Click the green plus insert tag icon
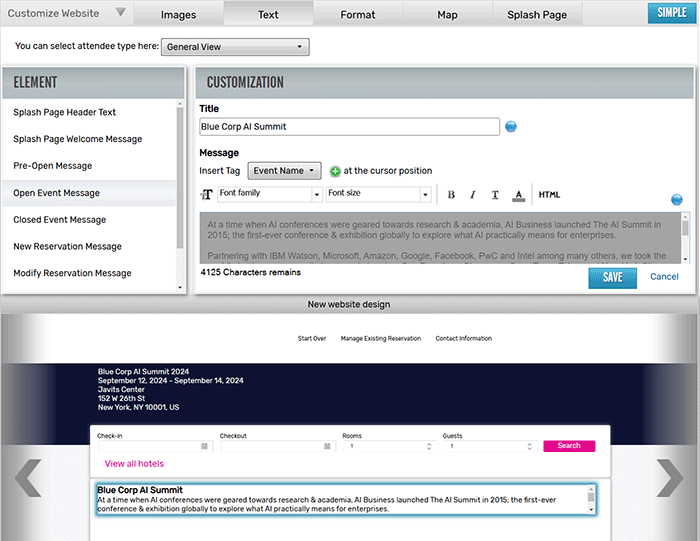Viewport: 700px width, 541px height. click(335, 171)
